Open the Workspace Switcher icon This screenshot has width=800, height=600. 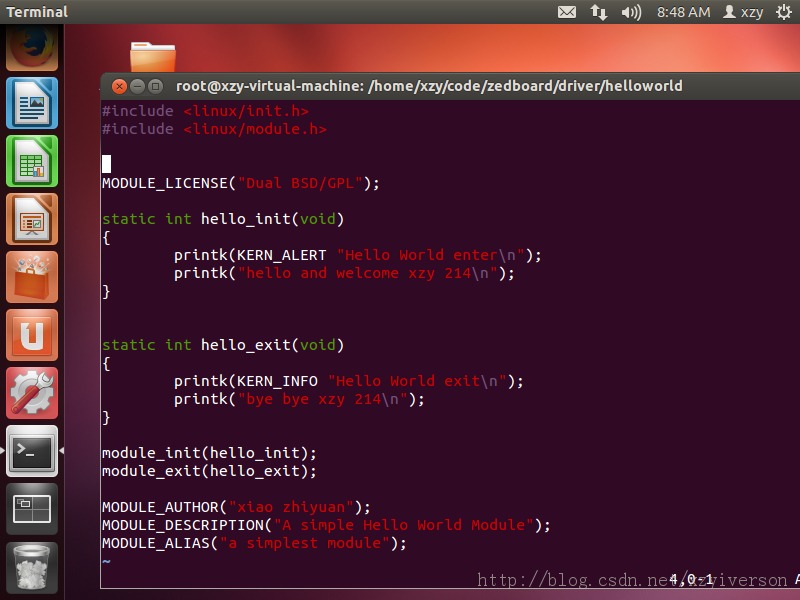[x=32, y=509]
